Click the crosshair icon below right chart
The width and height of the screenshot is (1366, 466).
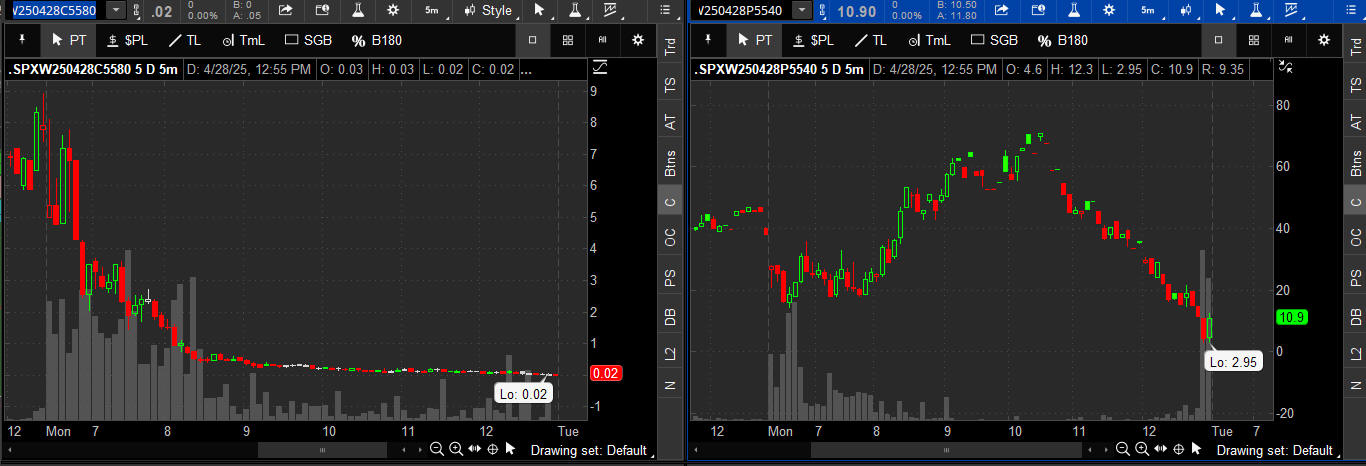1178,450
